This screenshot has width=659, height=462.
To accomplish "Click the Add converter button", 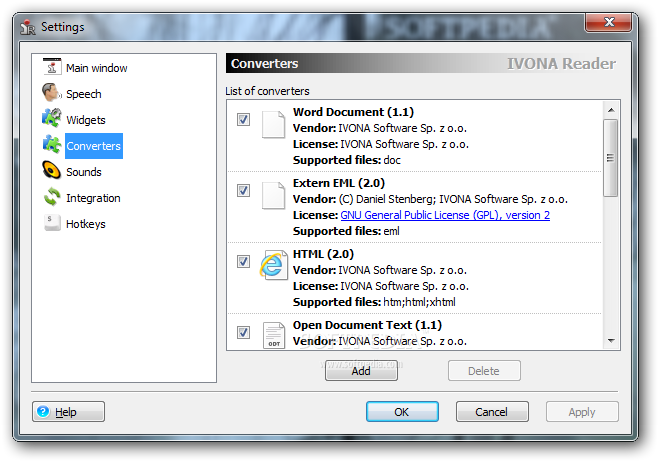I will 361,371.
